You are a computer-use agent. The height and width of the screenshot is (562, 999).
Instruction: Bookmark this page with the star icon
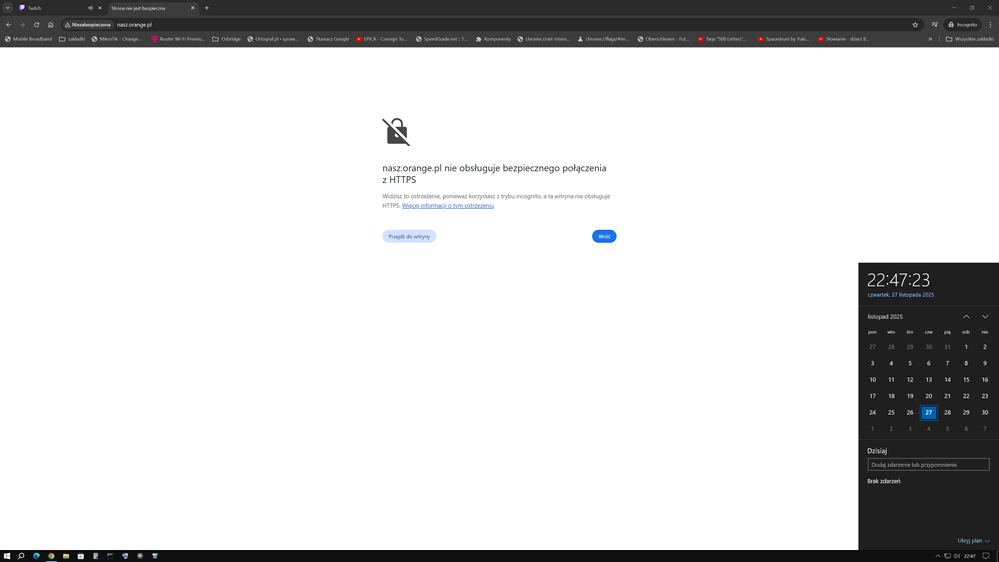(x=915, y=24)
